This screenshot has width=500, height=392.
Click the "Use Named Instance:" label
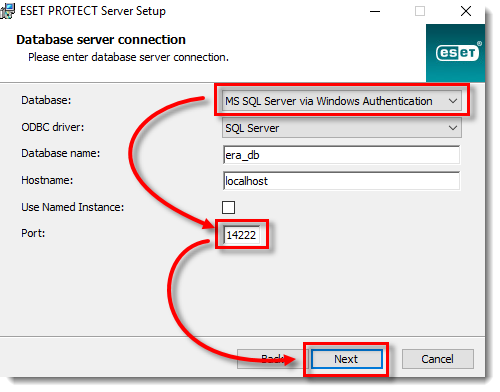pyautogui.click(x=73, y=207)
